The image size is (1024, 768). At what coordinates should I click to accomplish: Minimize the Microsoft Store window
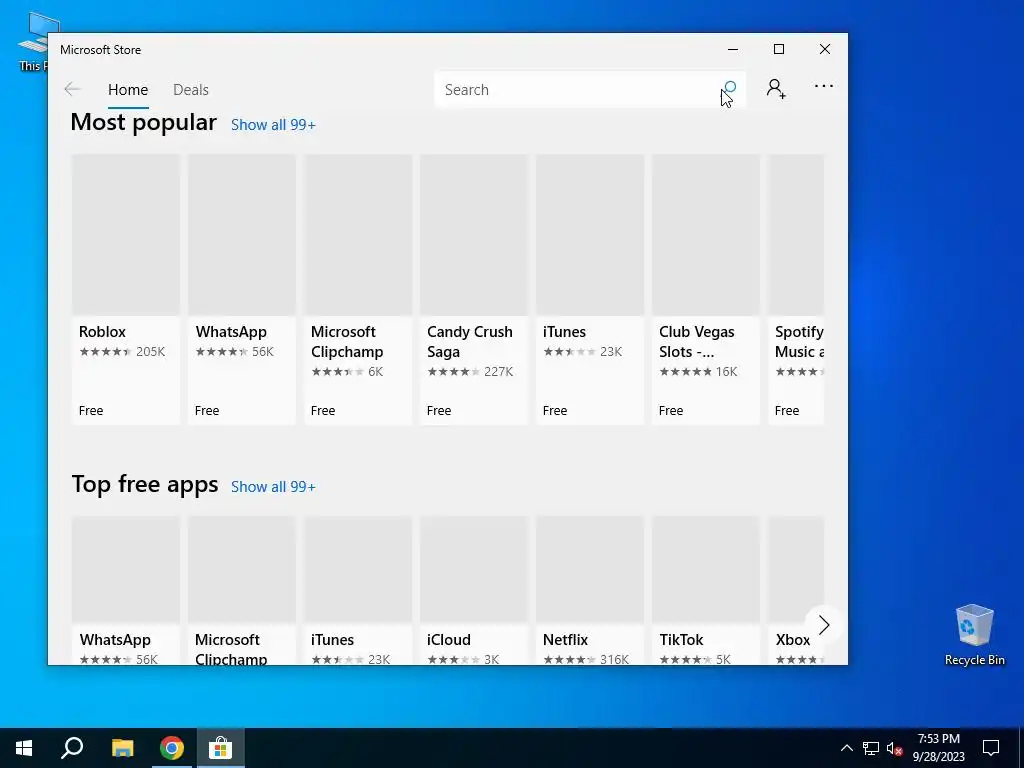point(733,50)
